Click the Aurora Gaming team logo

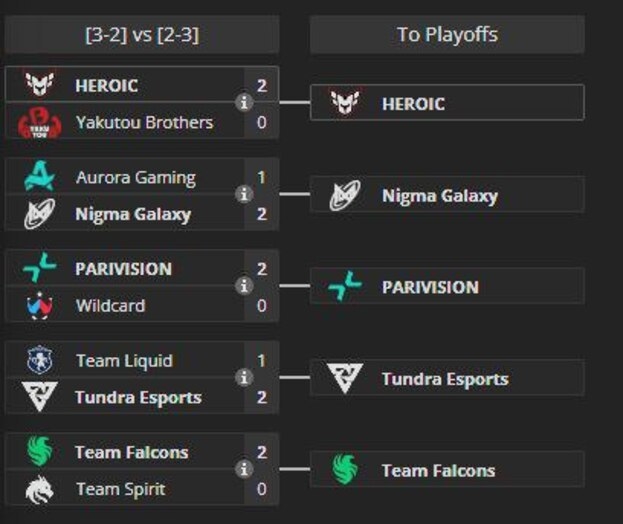[x=39, y=178]
